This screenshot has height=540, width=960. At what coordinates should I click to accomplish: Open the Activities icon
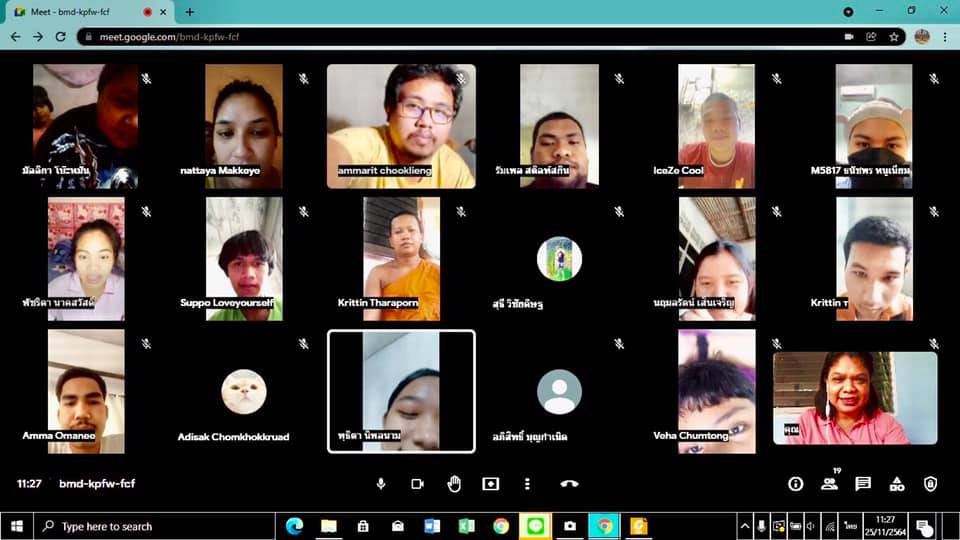coord(897,484)
